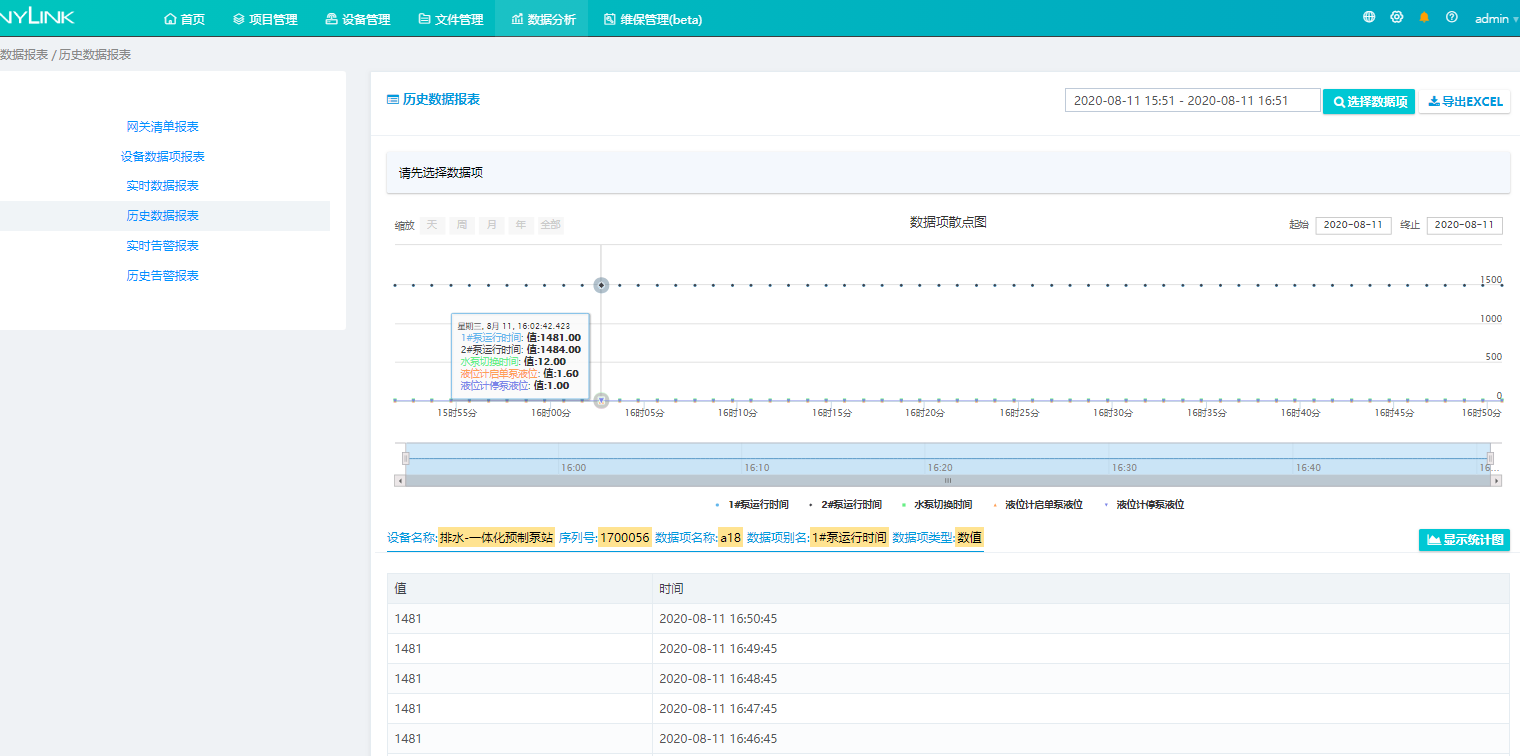Click 导出EXCEL button

(x=1465, y=101)
